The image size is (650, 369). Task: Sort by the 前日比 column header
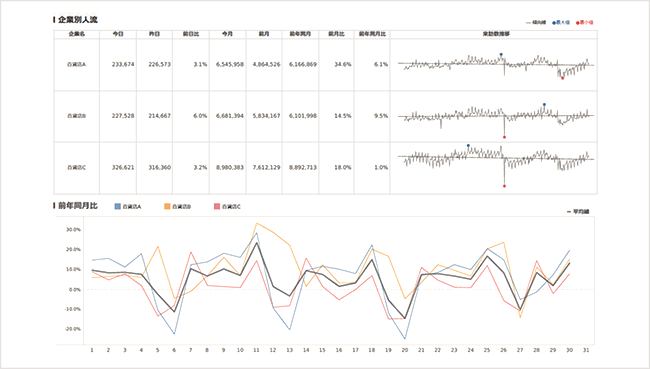click(191, 34)
